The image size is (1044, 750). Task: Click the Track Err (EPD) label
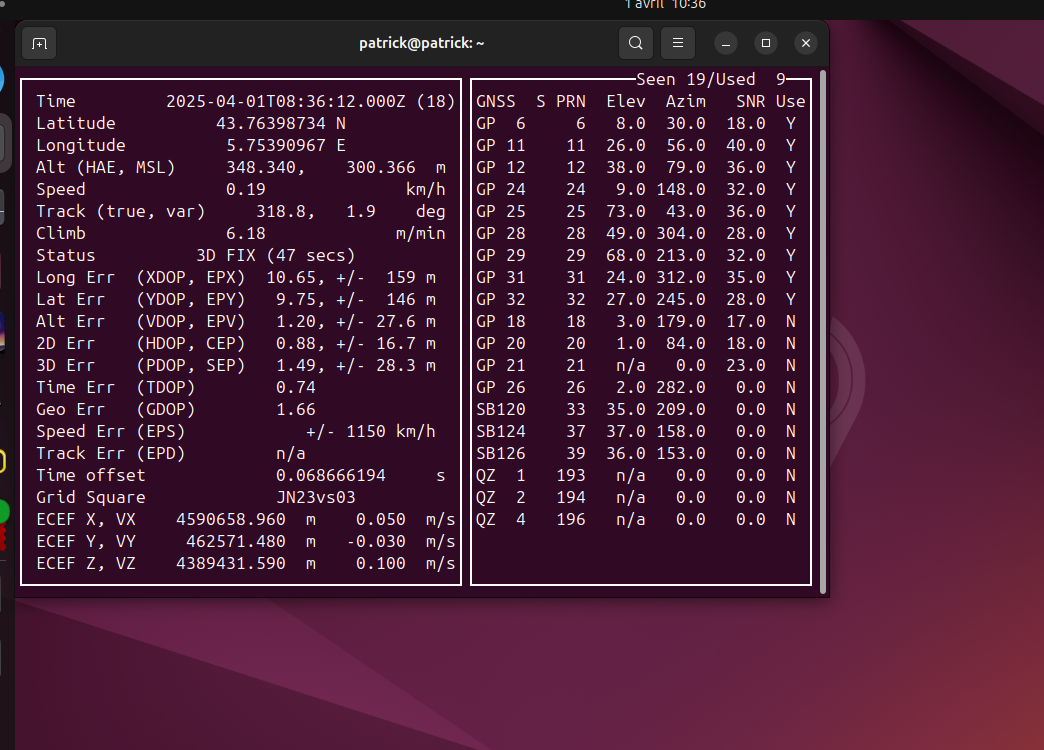click(111, 453)
